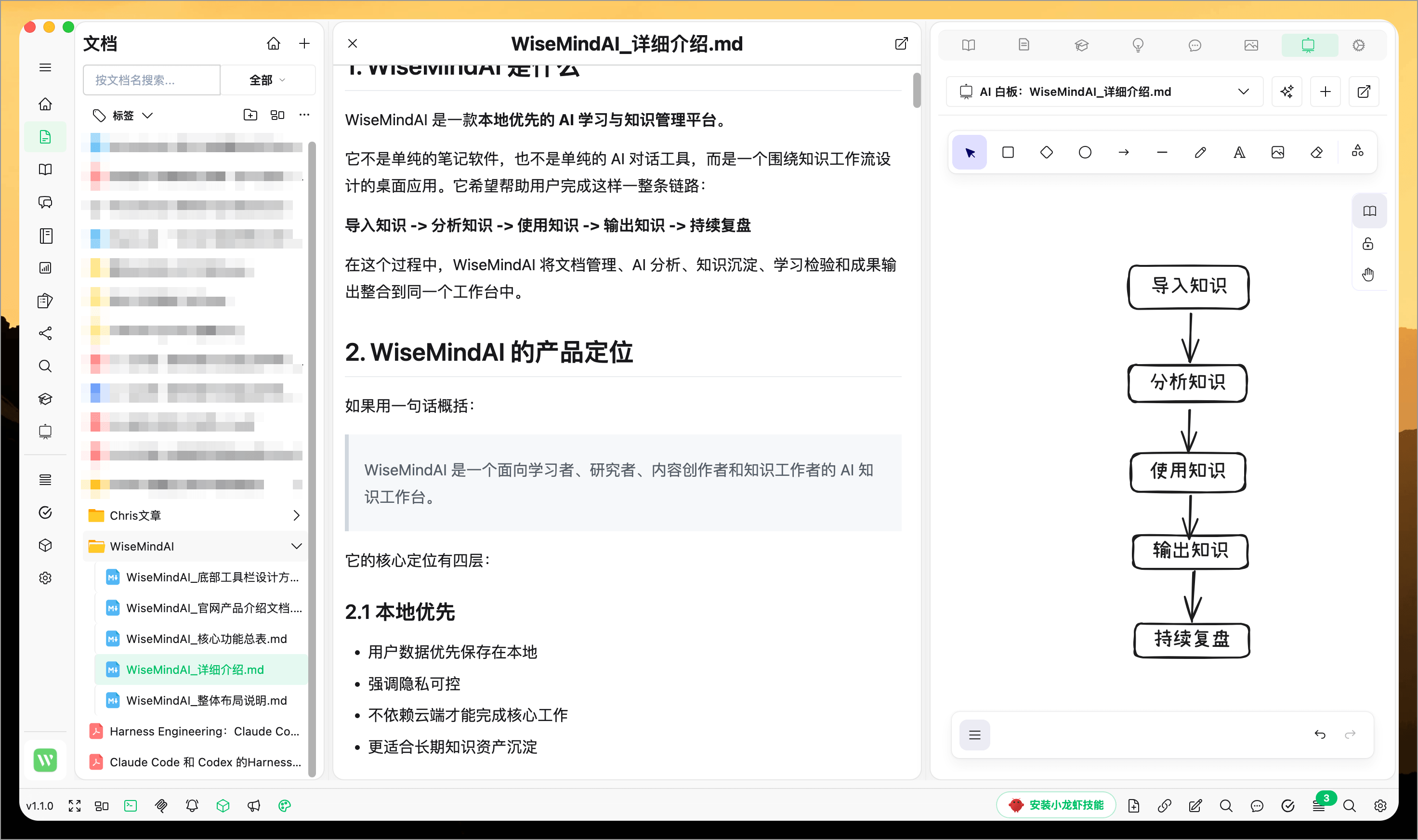
Task: Click the document list scrollbar
Action: click(311, 459)
